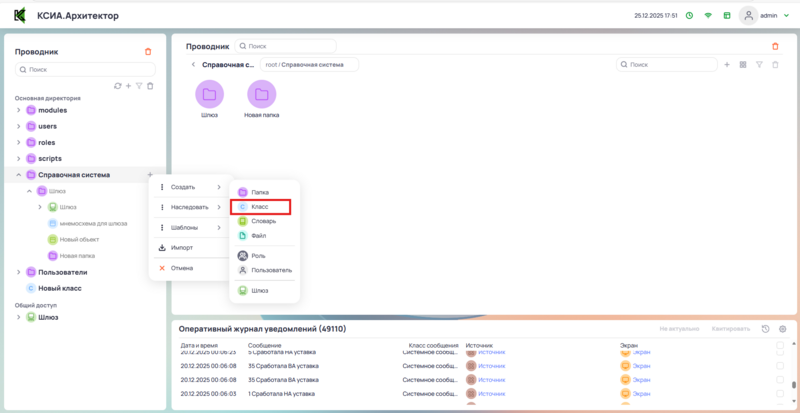
Task: Collapse the Справочная система tree node
Action: [x=18, y=175]
